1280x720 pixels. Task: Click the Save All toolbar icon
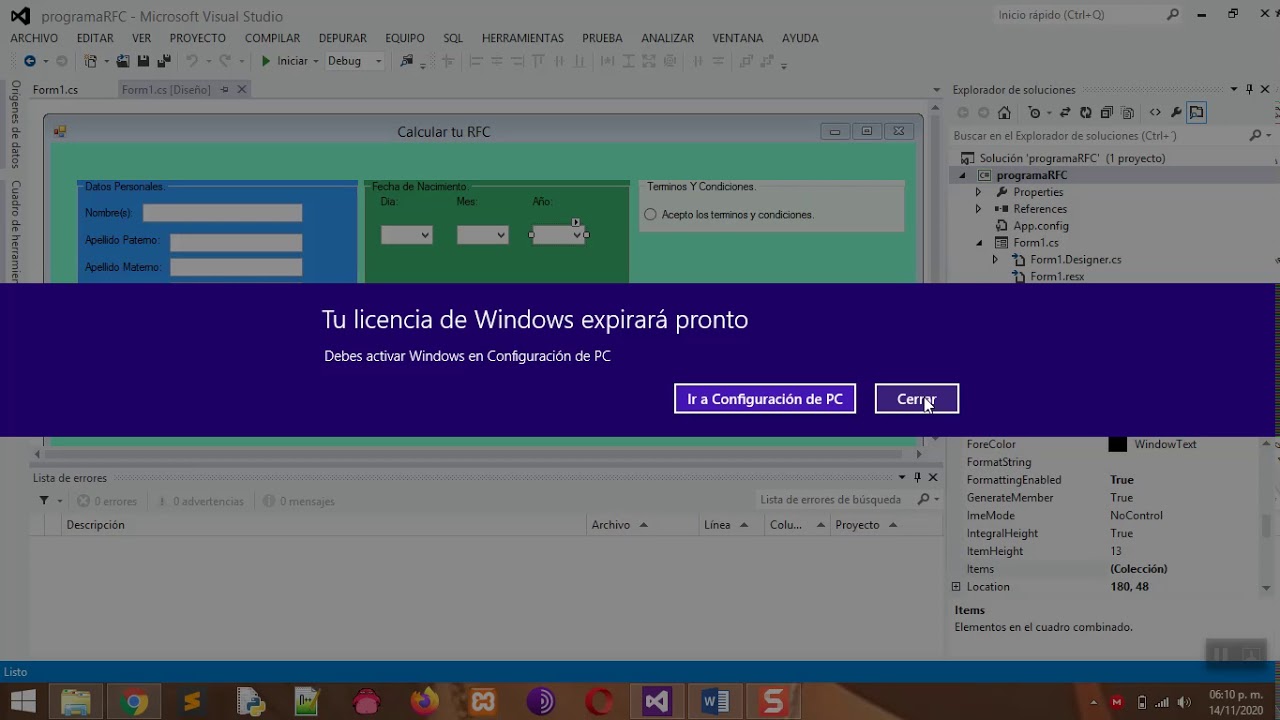(x=164, y=61)
